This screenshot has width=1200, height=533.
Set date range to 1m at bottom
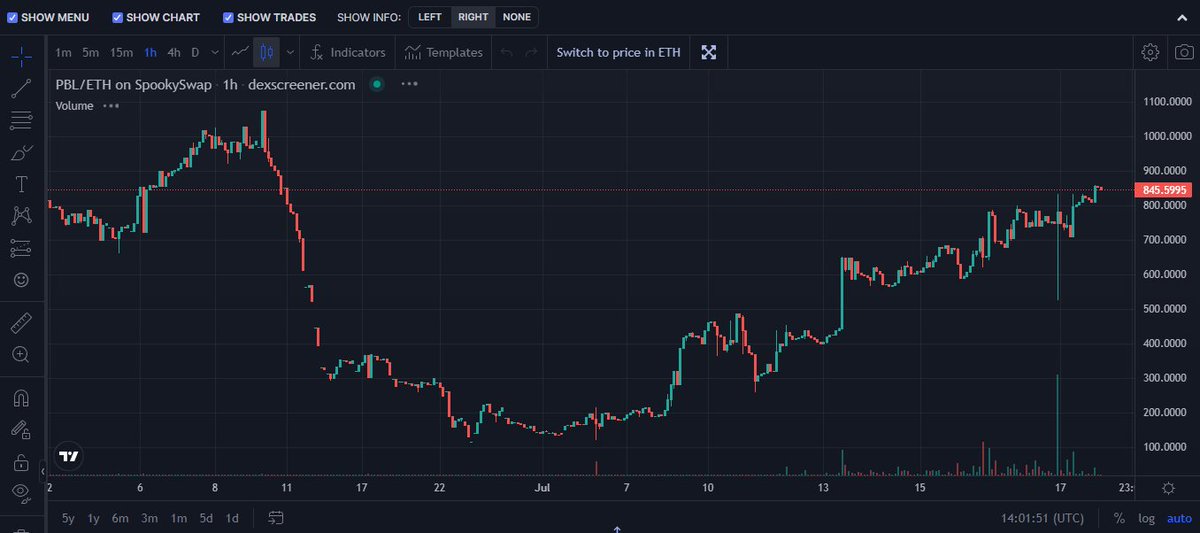click(178, 518)
